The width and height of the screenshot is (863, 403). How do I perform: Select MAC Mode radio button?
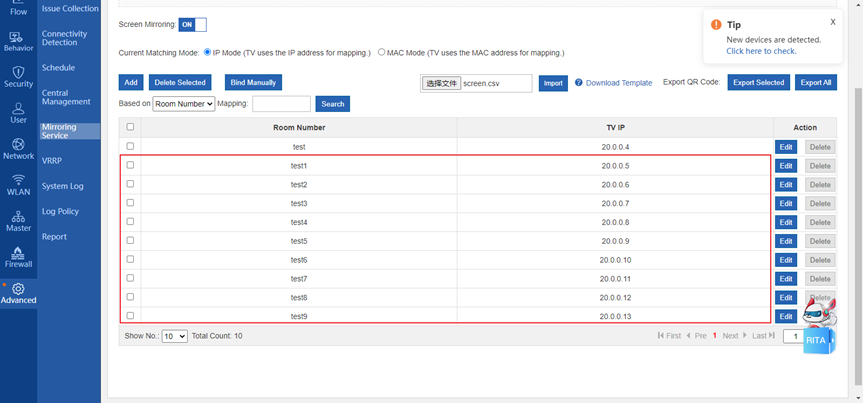pos(382,52)
